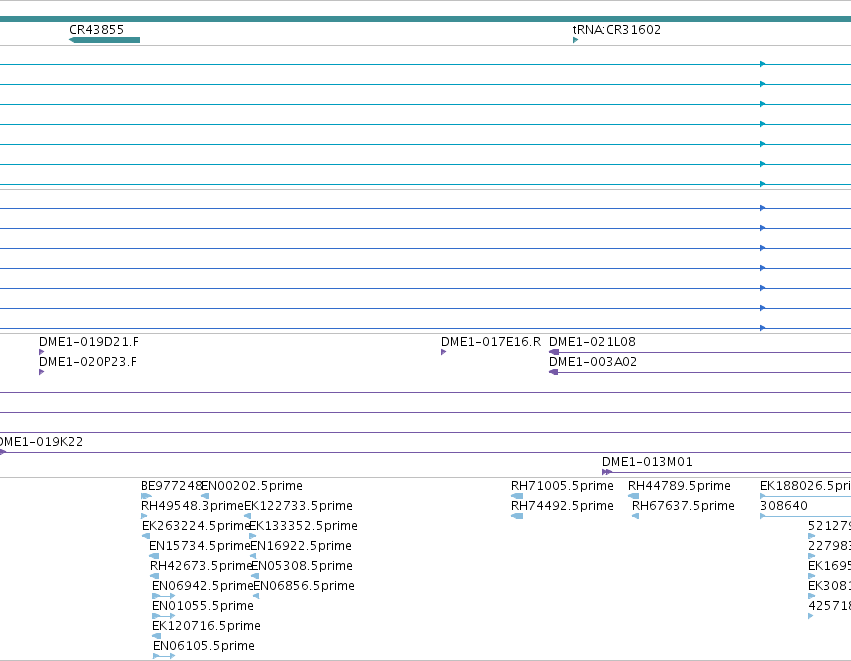Select the DME1-019K22 clone label
This screenshot has height=661, width=851.
41,442
